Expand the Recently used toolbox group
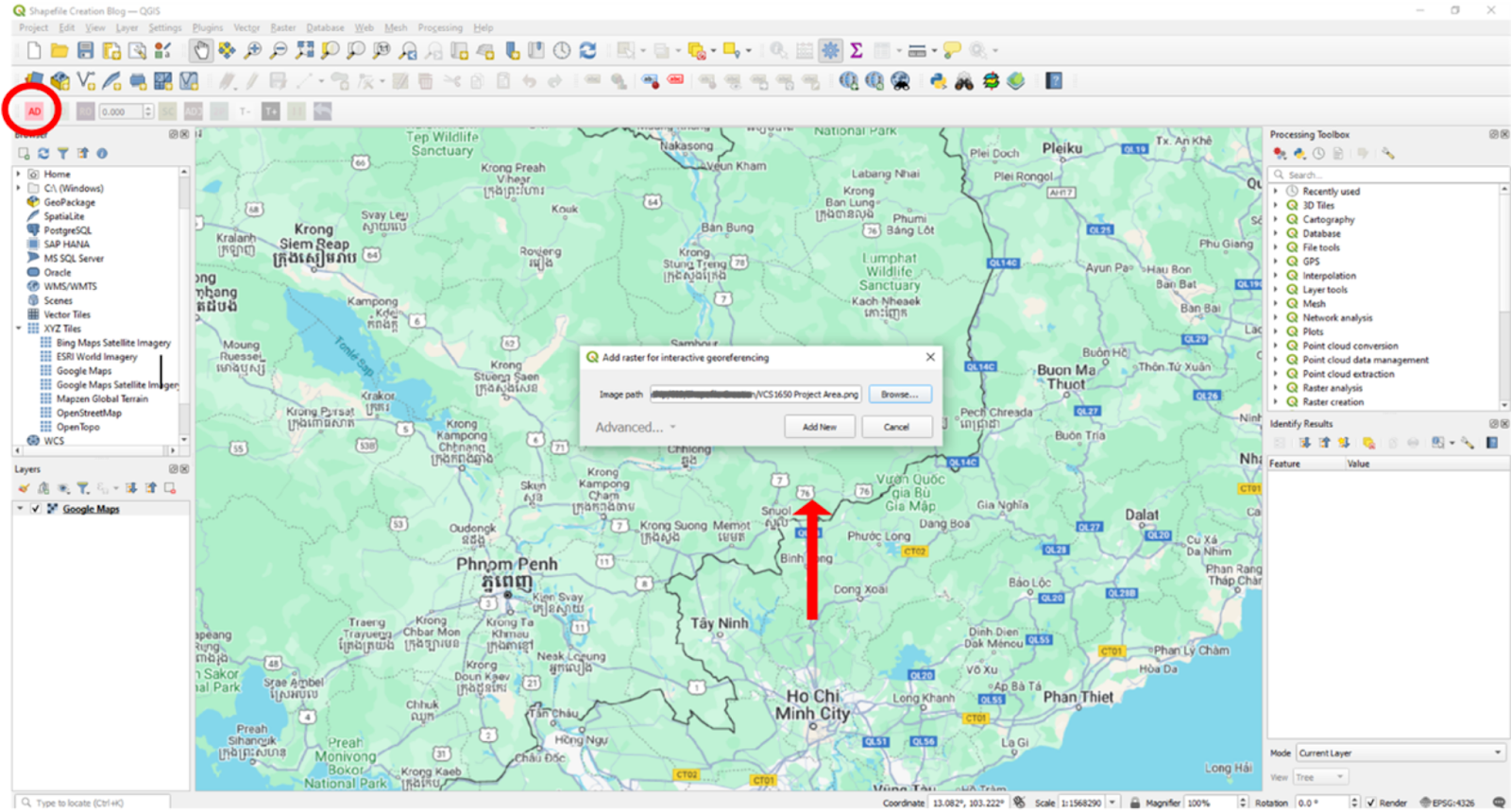 click(x=1276, y=192)
